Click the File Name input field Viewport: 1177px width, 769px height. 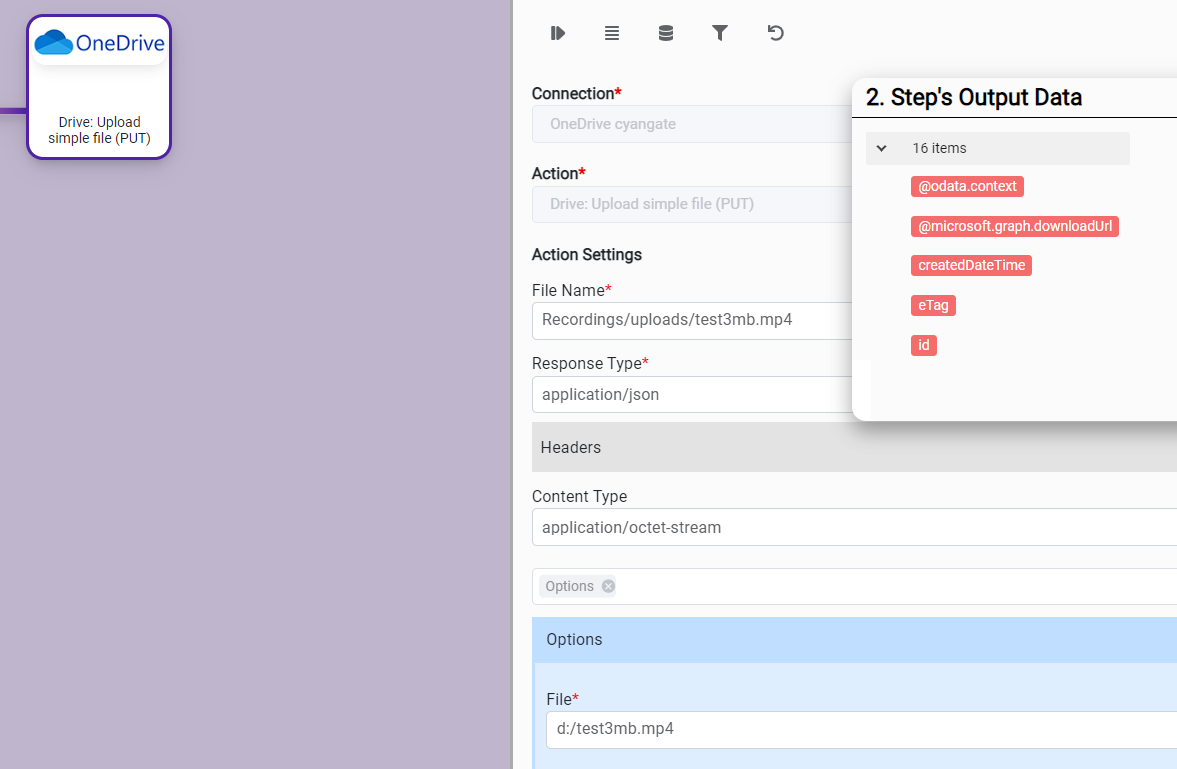click(x=690, y=320)
